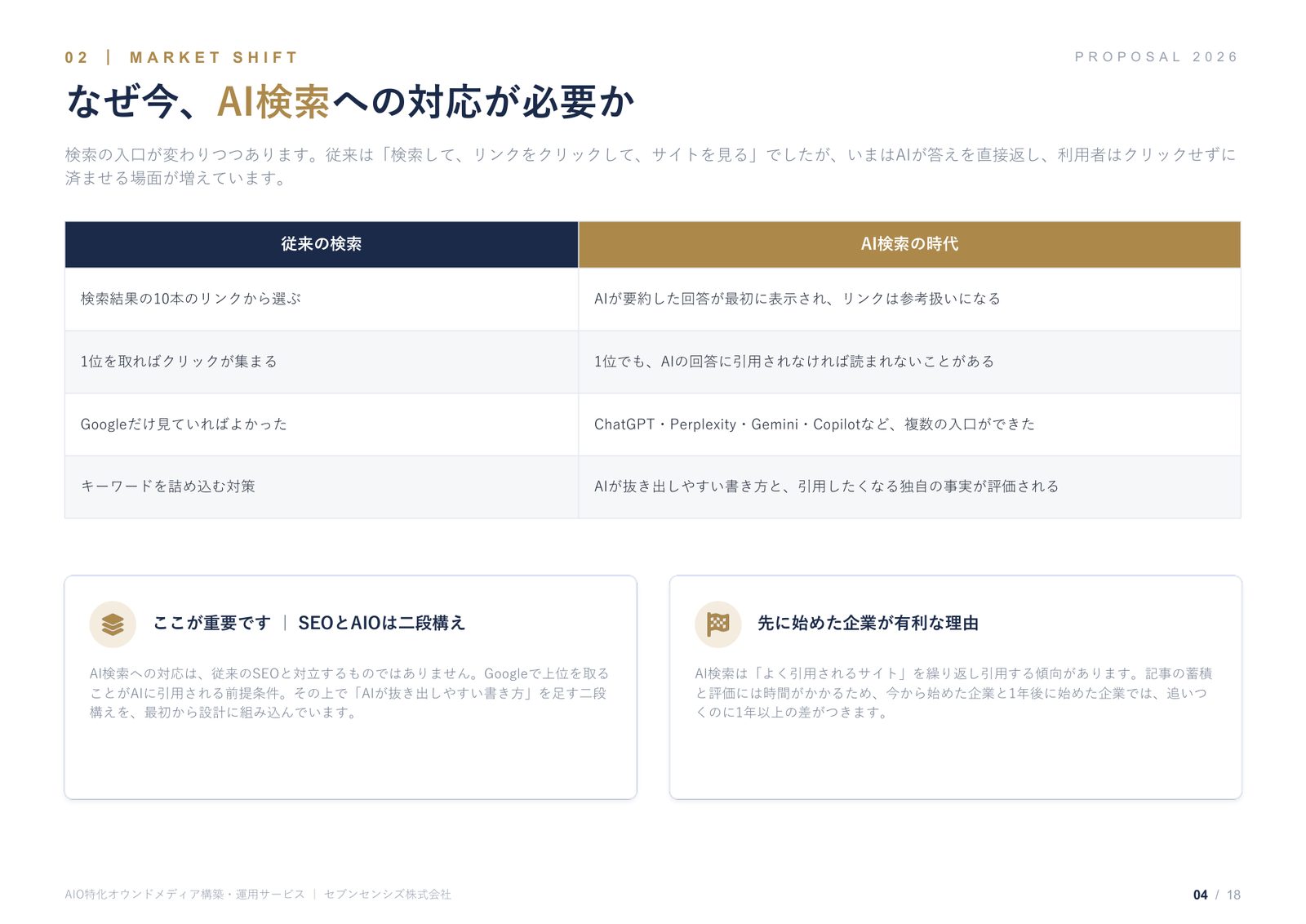Image resolution: width=1306 pixels, height=924 pixels.
Task: Click the stacked layers icon in the SEO card
Action: pyautogui.click(x=113, y=624)
